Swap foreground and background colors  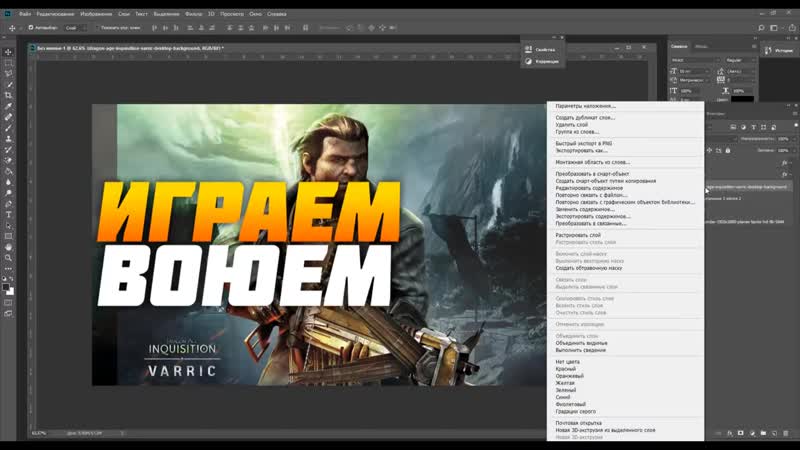(x=12, y=280)
